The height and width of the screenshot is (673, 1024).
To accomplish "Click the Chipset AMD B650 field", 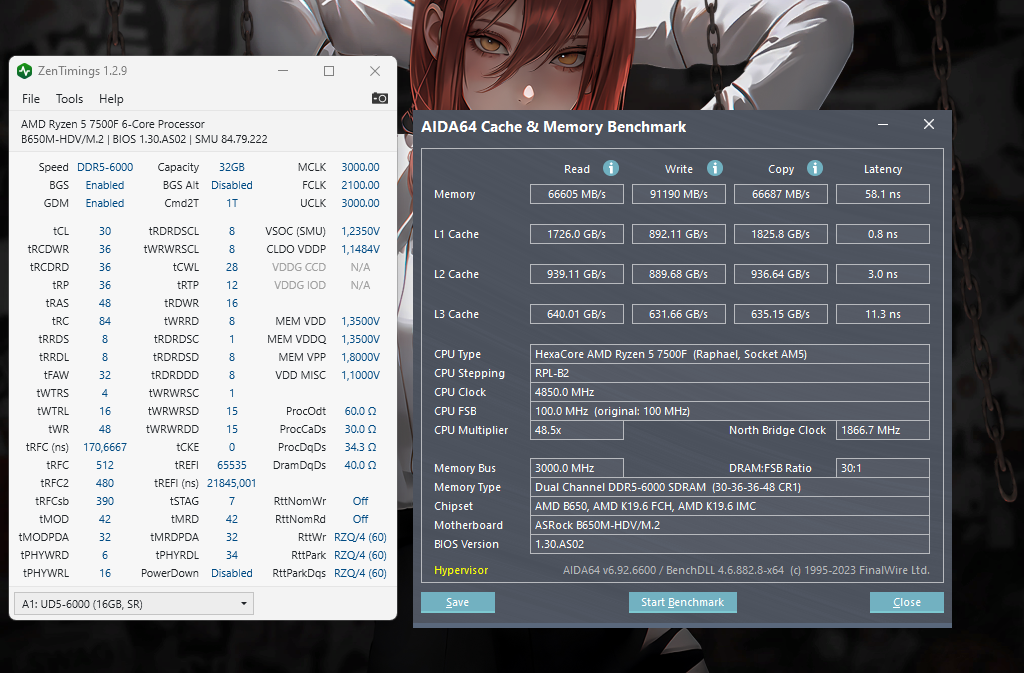I will (729, 506).
